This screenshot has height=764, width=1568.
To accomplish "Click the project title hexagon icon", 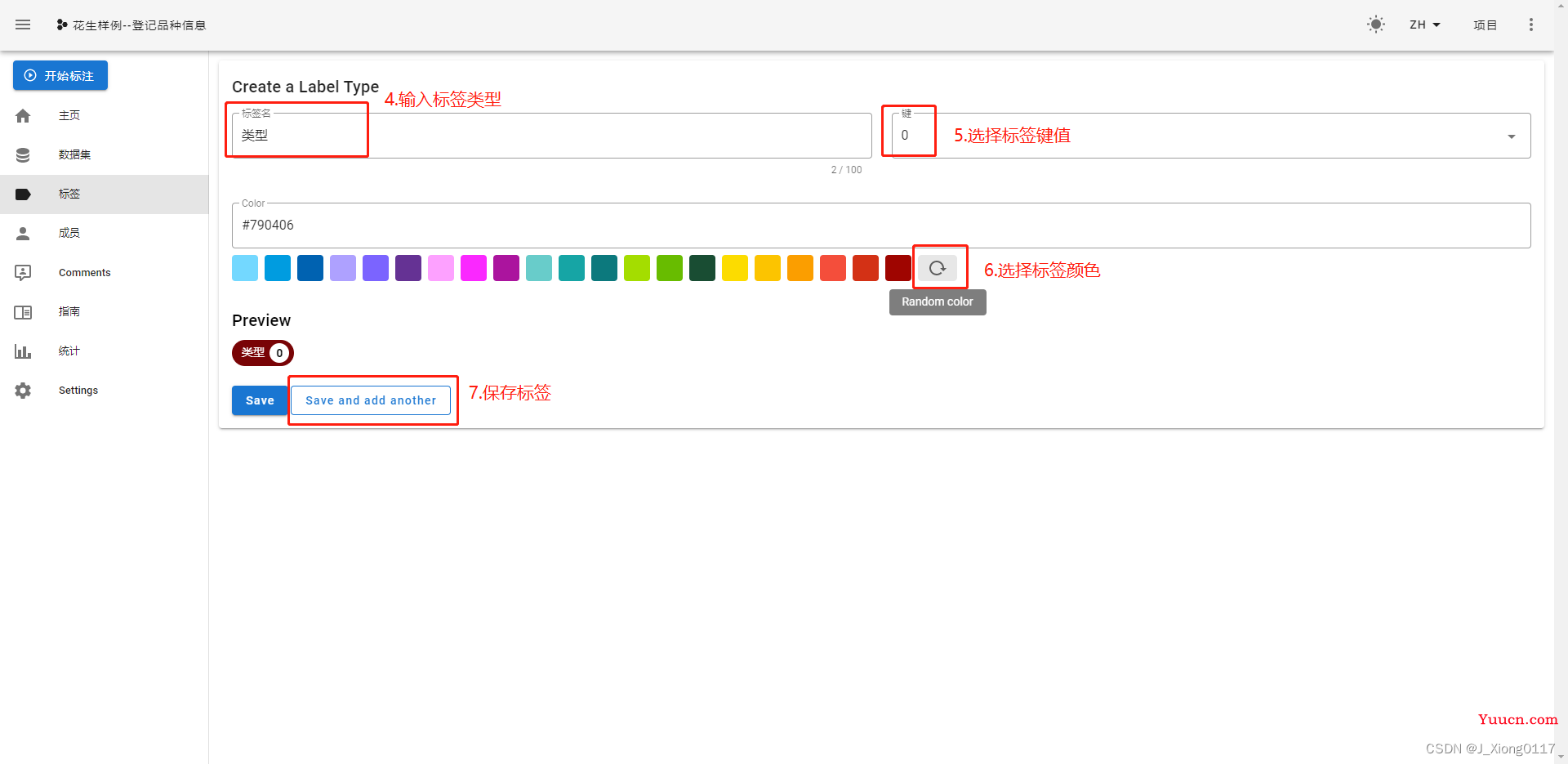I will 62,25.
